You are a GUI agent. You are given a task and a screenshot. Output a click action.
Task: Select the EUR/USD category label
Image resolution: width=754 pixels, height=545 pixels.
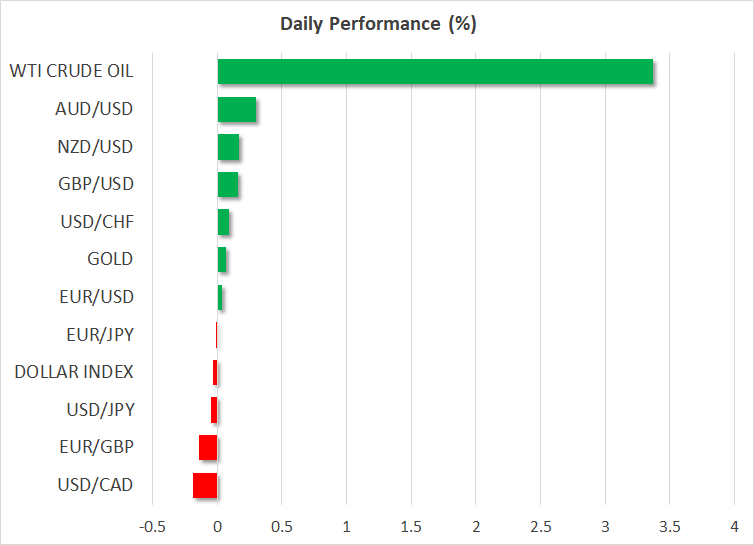(96, 297)
